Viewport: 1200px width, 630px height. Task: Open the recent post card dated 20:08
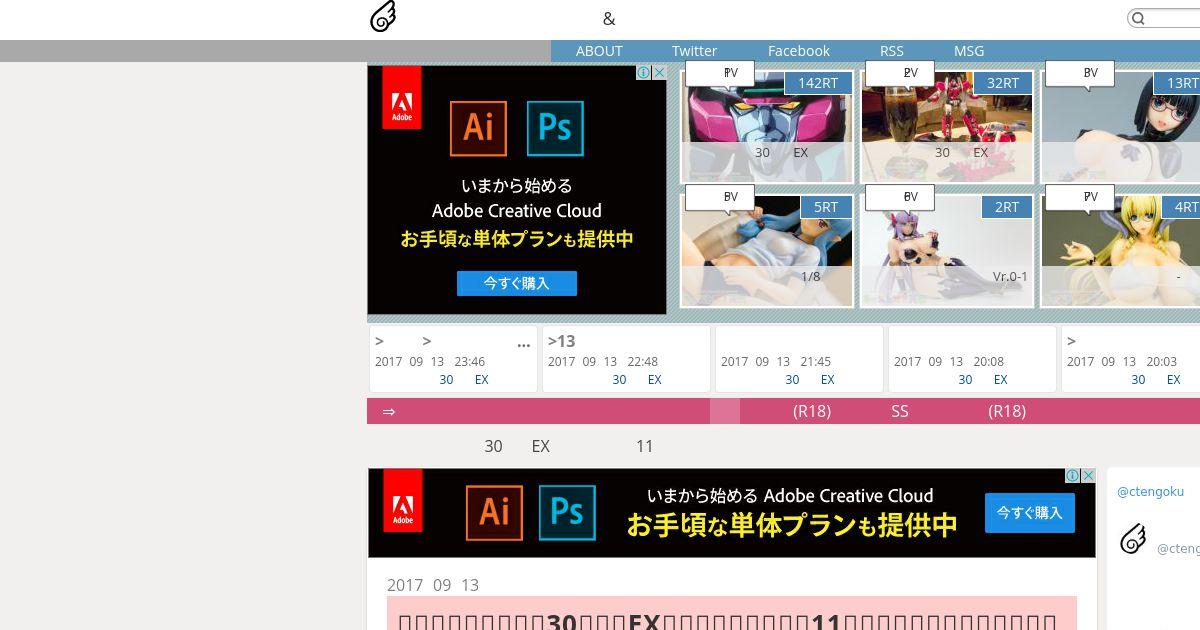(972, 359)
